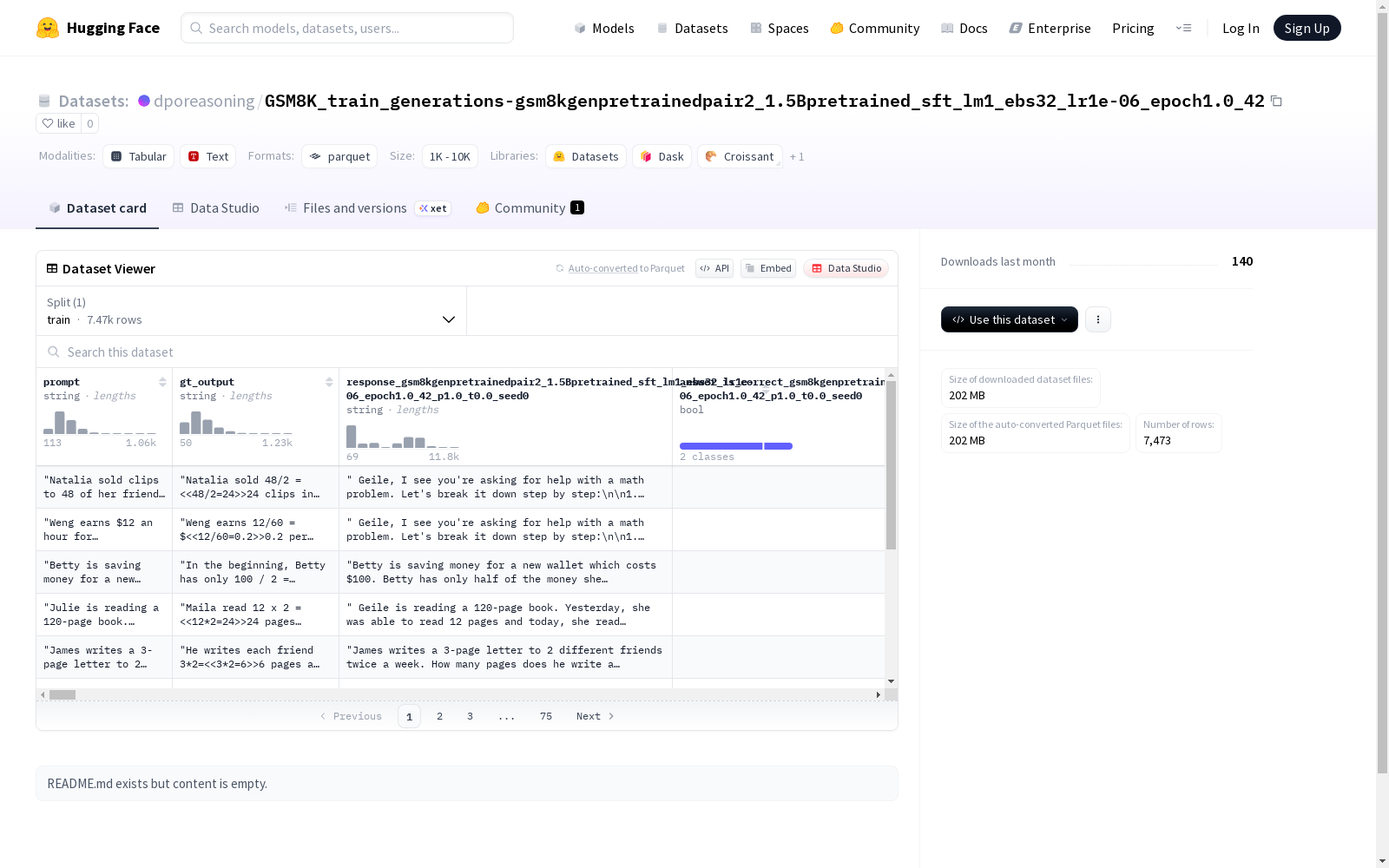Screen dimensions: 1389x868
Task: Open the "He writes each friend" gt_output cell
Action: tap(255, 657)
